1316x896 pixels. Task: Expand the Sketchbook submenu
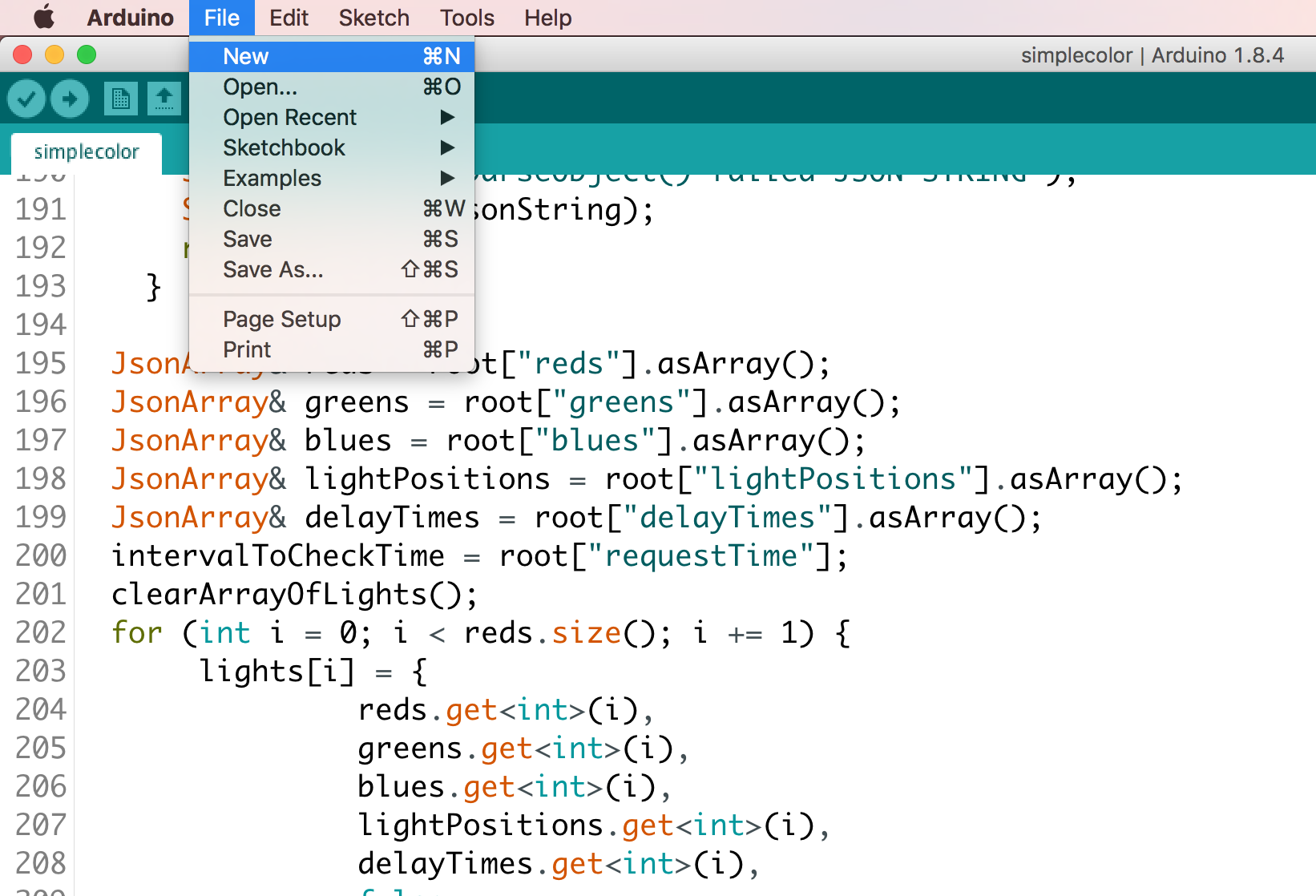332,147
